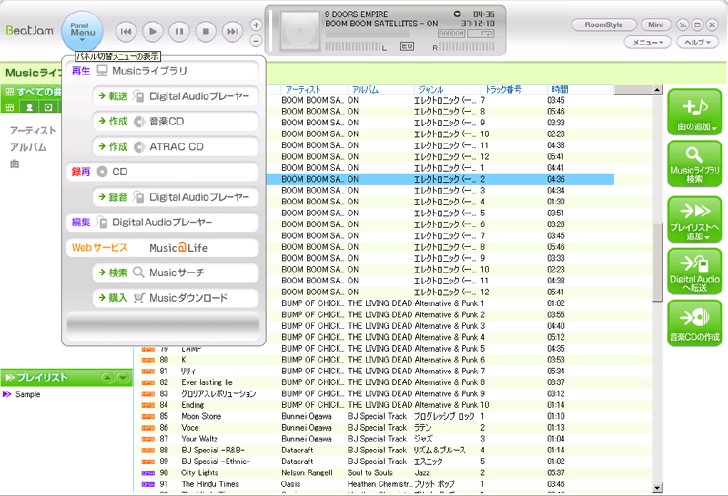728x496 pixels.
Task: Switch to RoomStyle view
Action: point(604,25)
